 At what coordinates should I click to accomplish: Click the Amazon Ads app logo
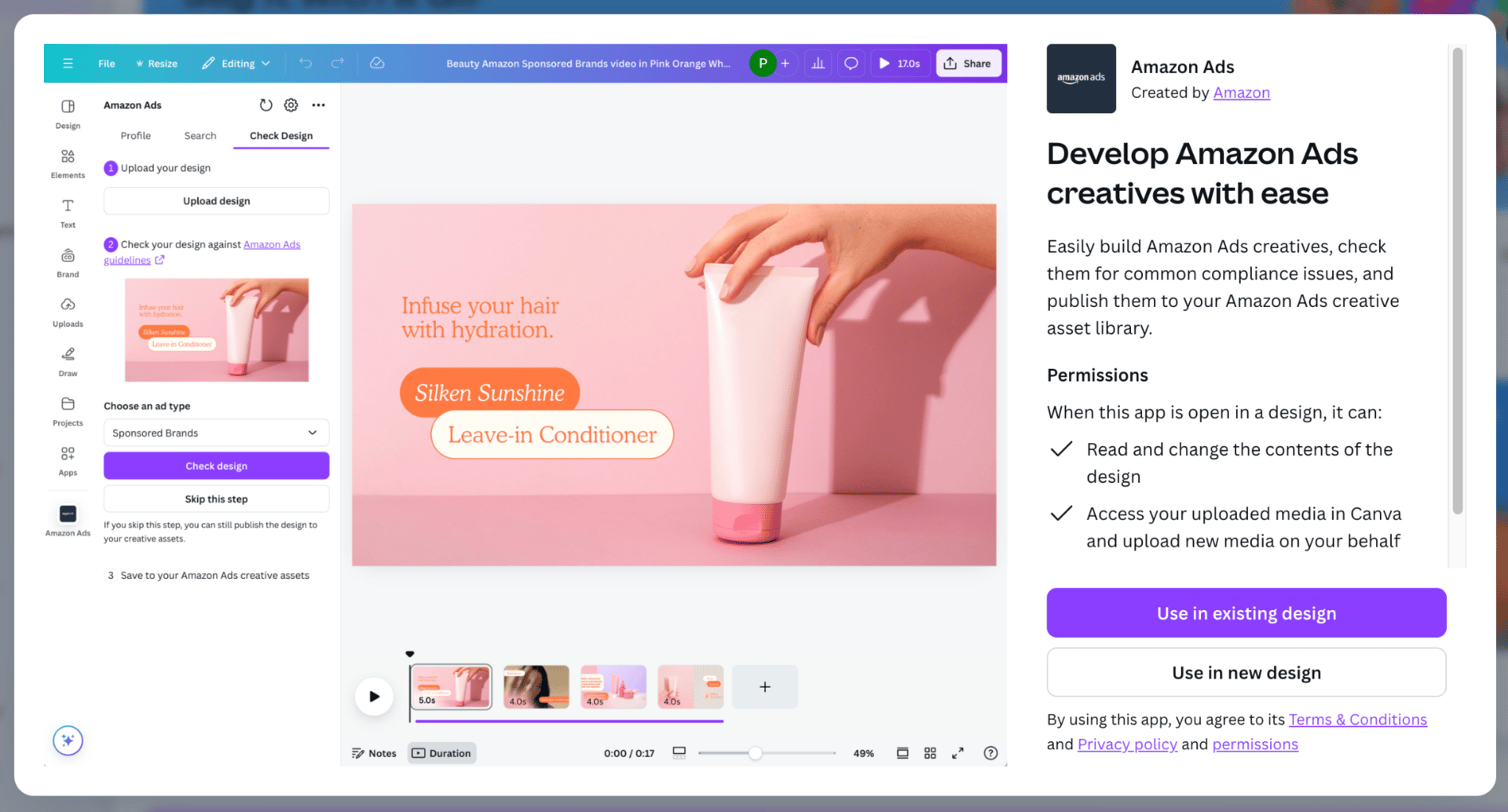click(1082, 79)
